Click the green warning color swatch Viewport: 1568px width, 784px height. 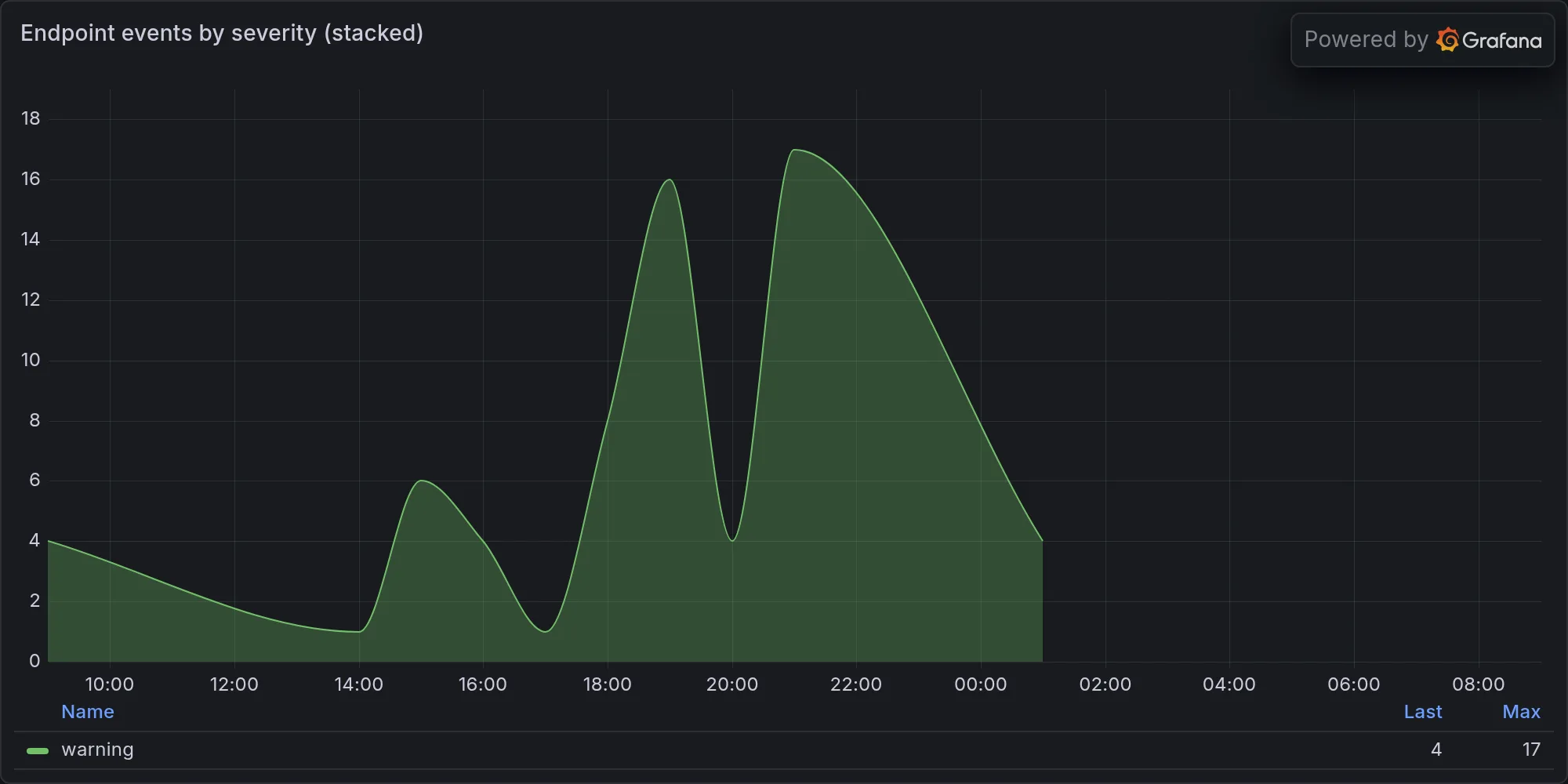click(x=38, y=750)
